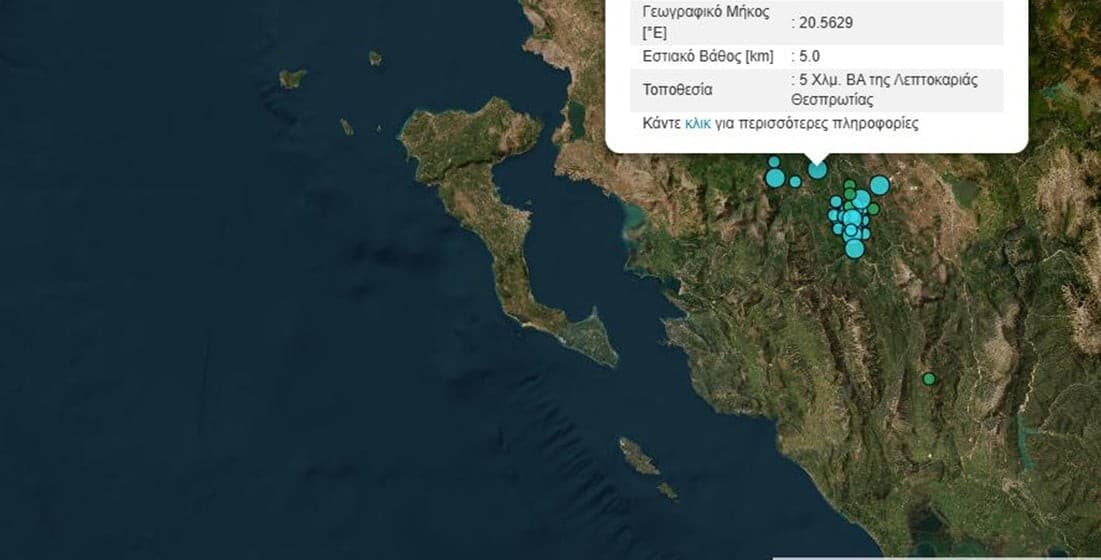This screenshot has height=560, width=1101.
Task: Select the large cyan marker east of the cluster
Action: 880,185
